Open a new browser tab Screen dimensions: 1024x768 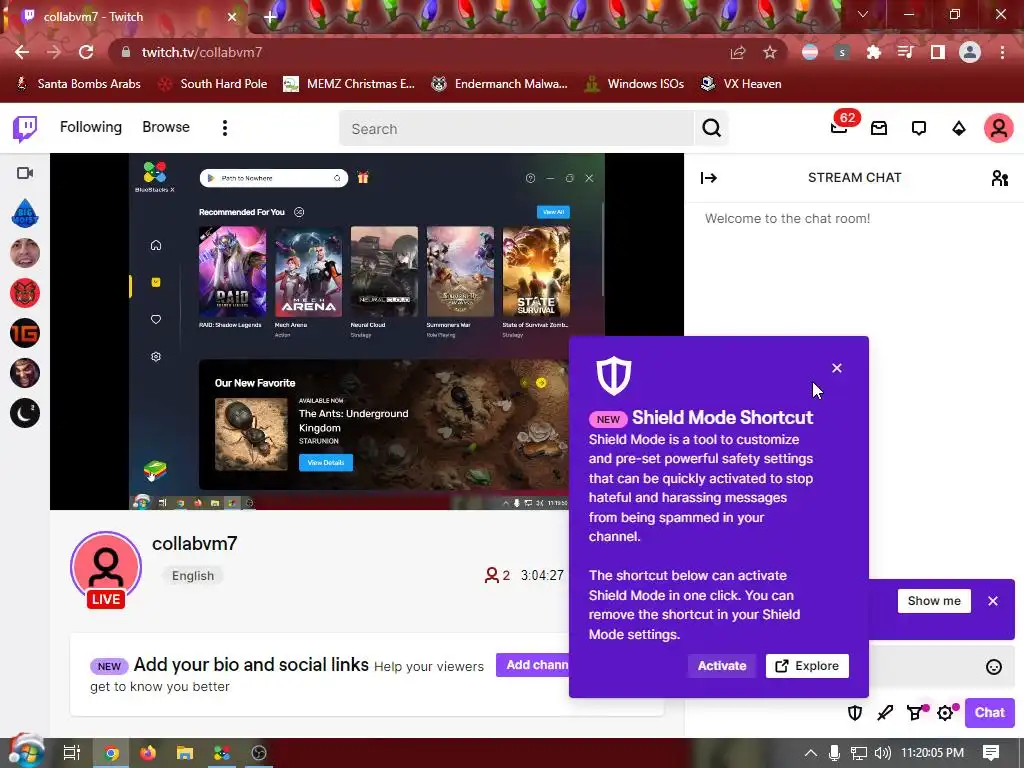point(270,17)
